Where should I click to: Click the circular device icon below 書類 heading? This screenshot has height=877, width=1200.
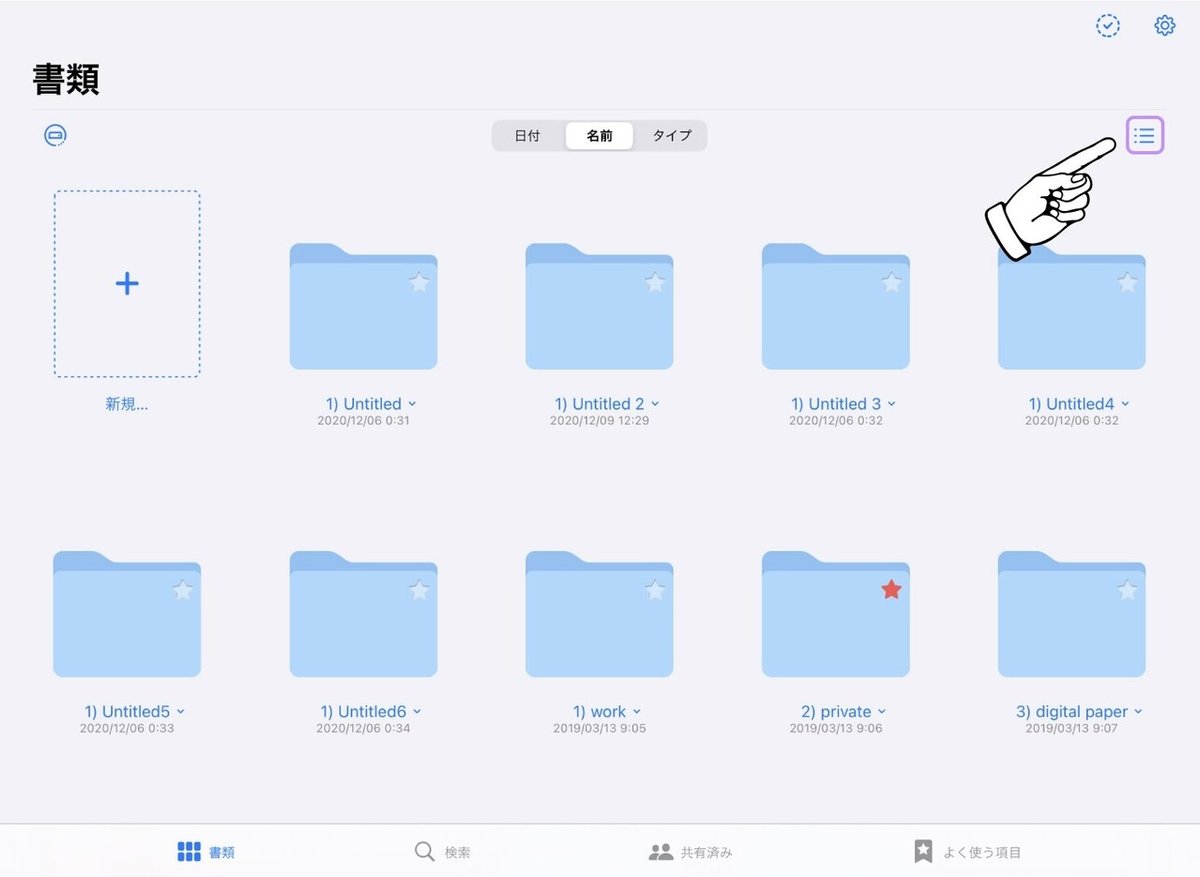tap(55, 134)
